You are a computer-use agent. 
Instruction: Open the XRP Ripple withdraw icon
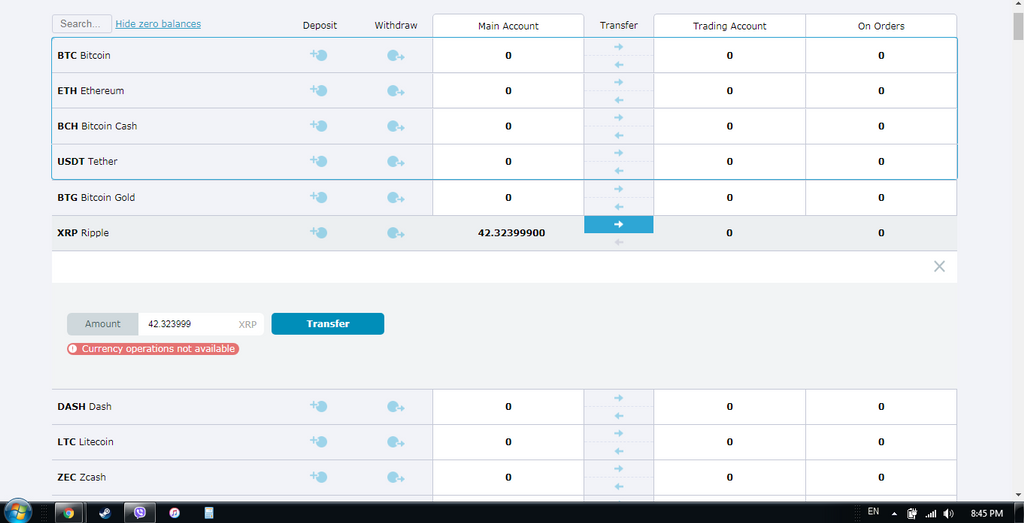tap(395, 232)
